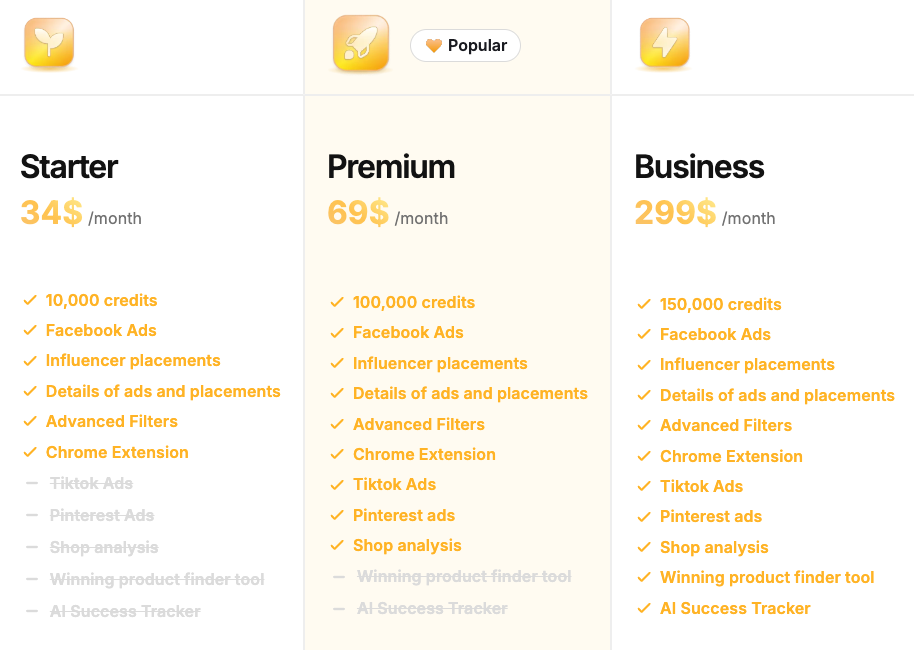Screen dimensions: 914x650
Task: Click the orange heart icon in Popular badge
Action: click(434, 45)
